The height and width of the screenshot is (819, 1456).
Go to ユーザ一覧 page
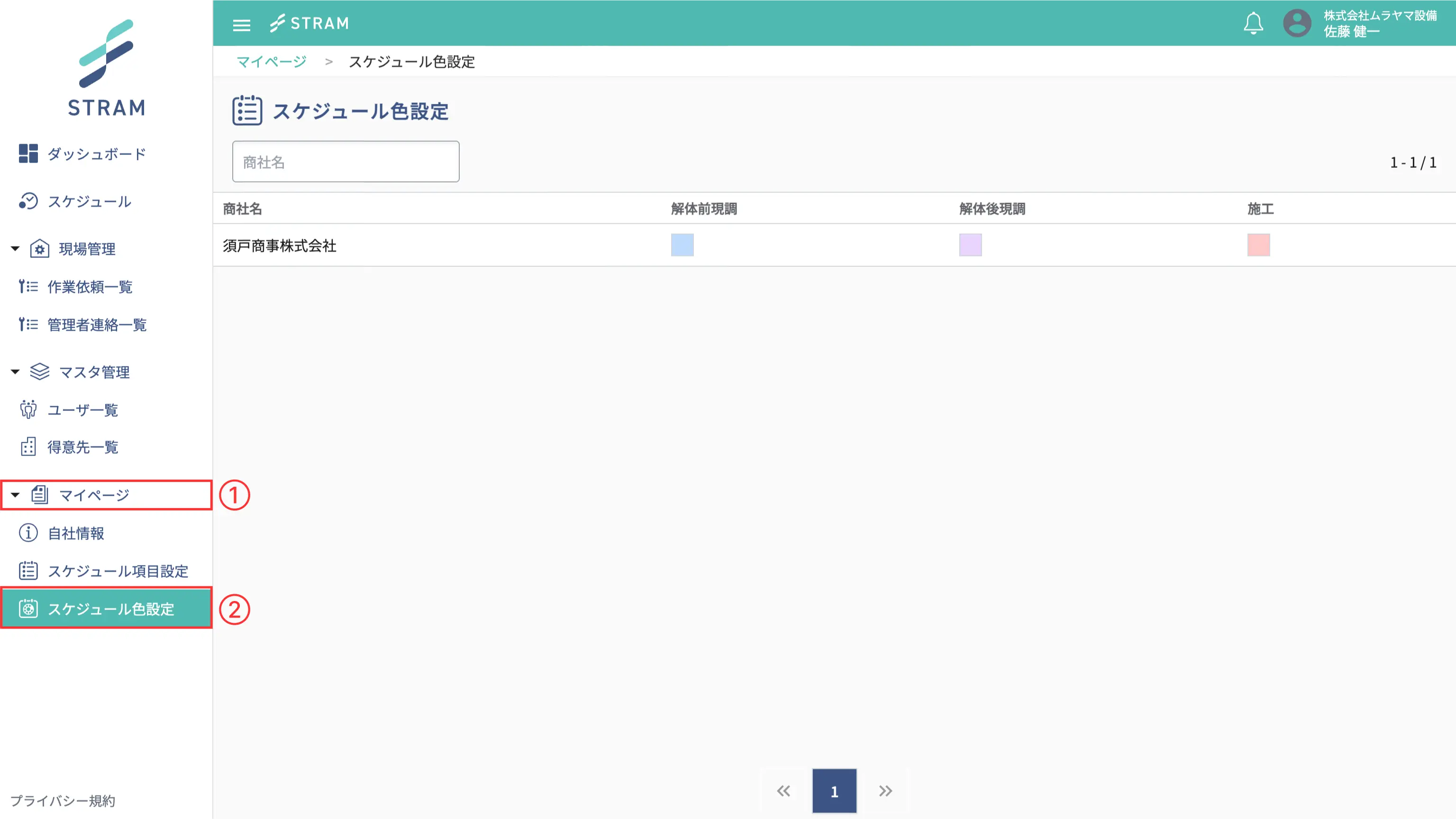[82, 410]
